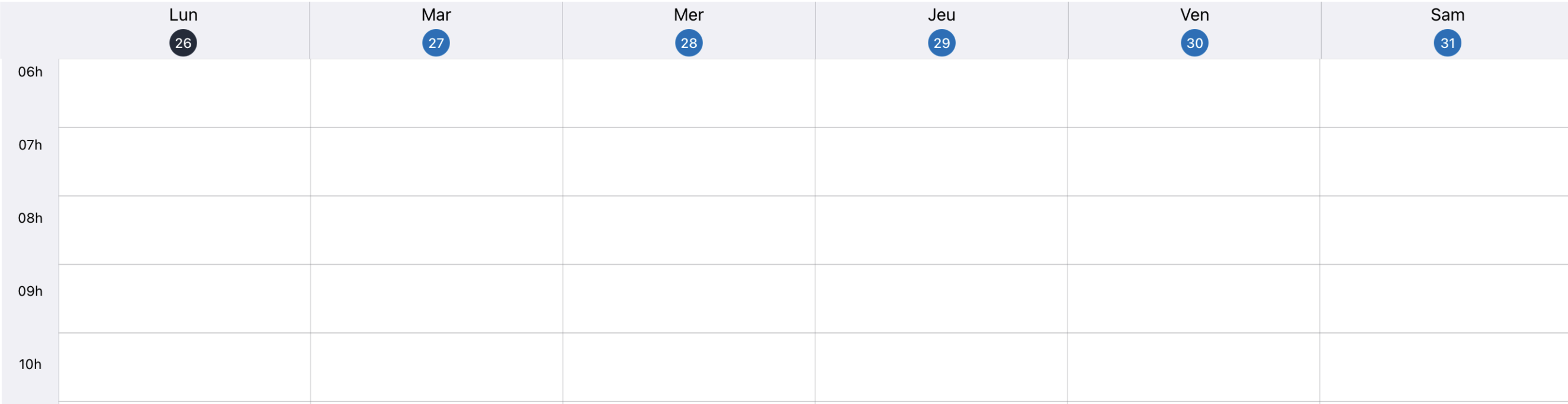This screenshot has width=1568, height=404.
Task: Select Monday date circle 26
Action: [183, 43]
